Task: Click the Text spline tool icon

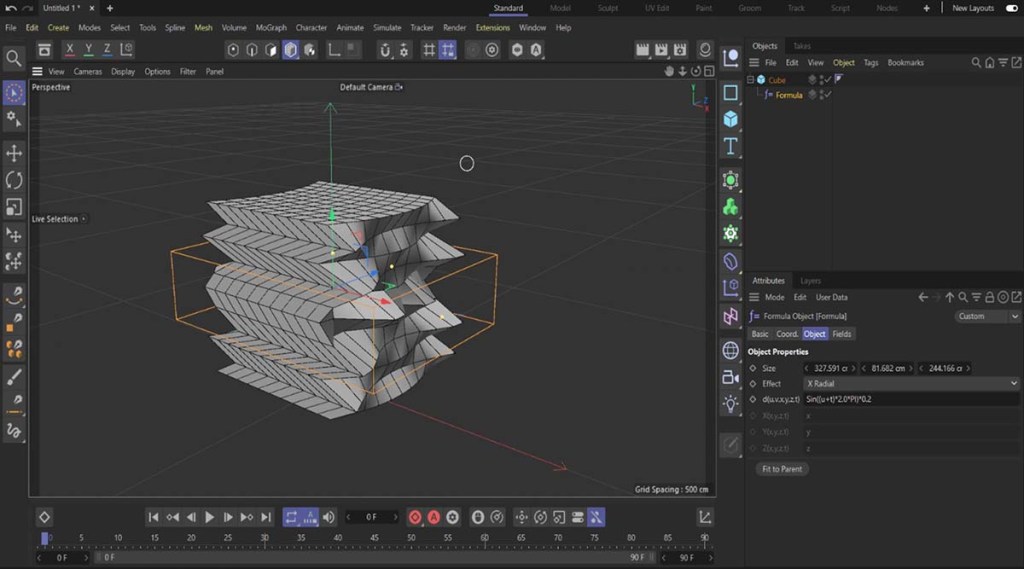Action: (731, 147)
